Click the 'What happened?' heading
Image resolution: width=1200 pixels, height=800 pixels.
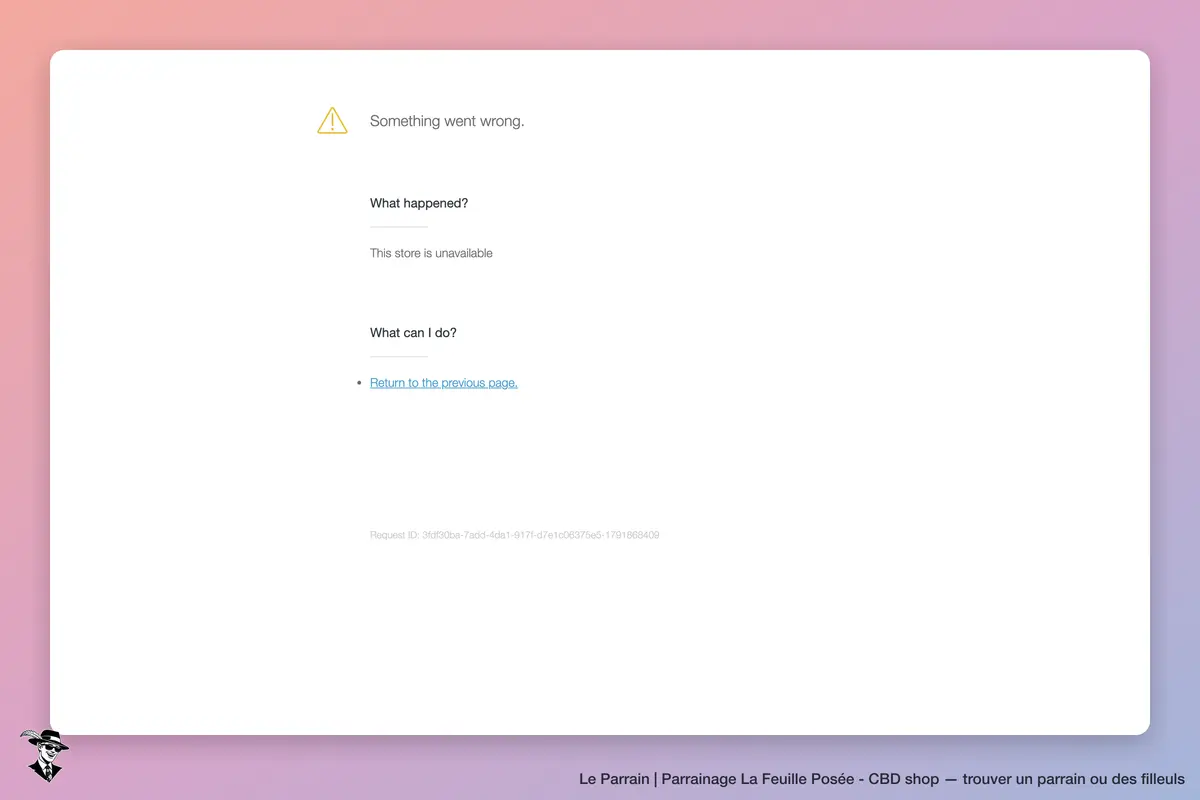coord(419,203)
